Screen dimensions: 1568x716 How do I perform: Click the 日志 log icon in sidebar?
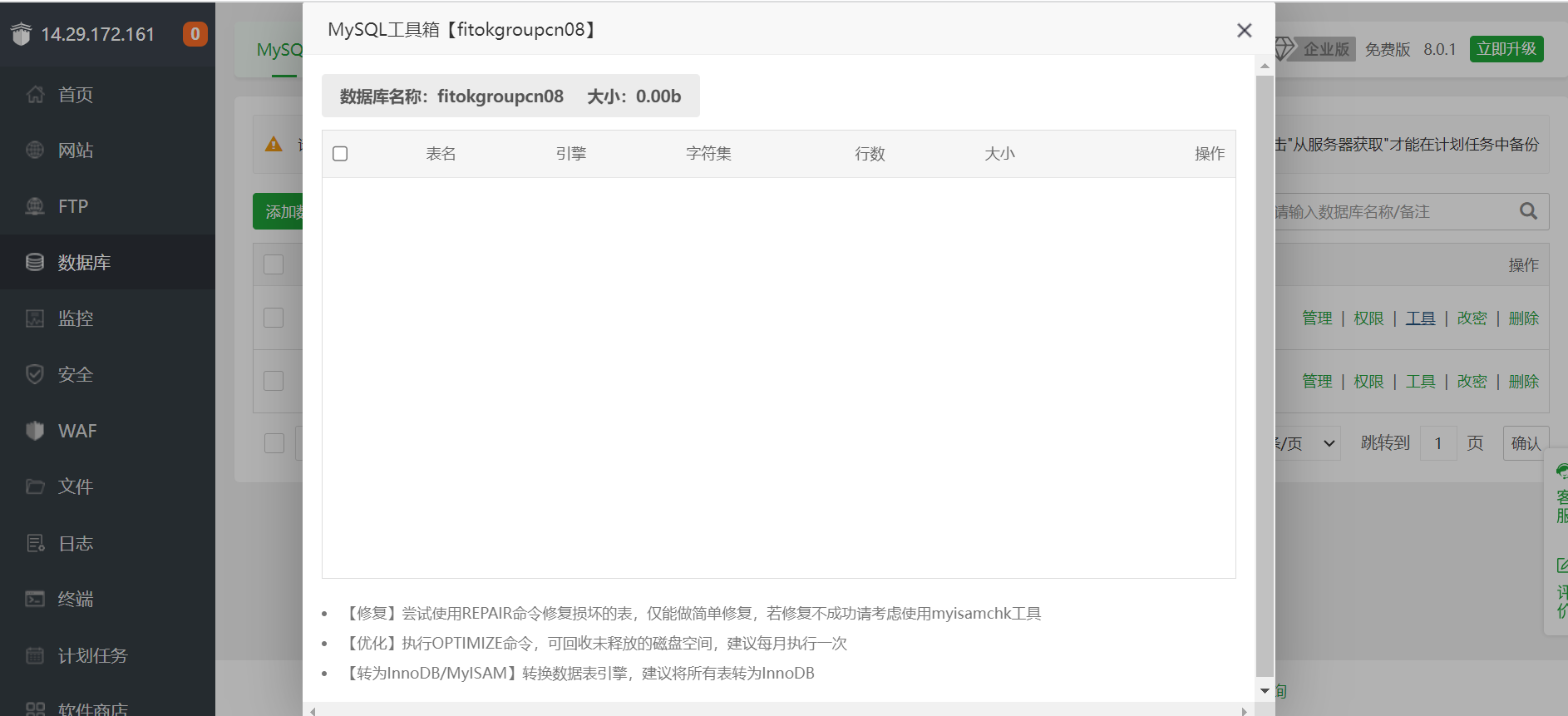click(x=35, y=543)
